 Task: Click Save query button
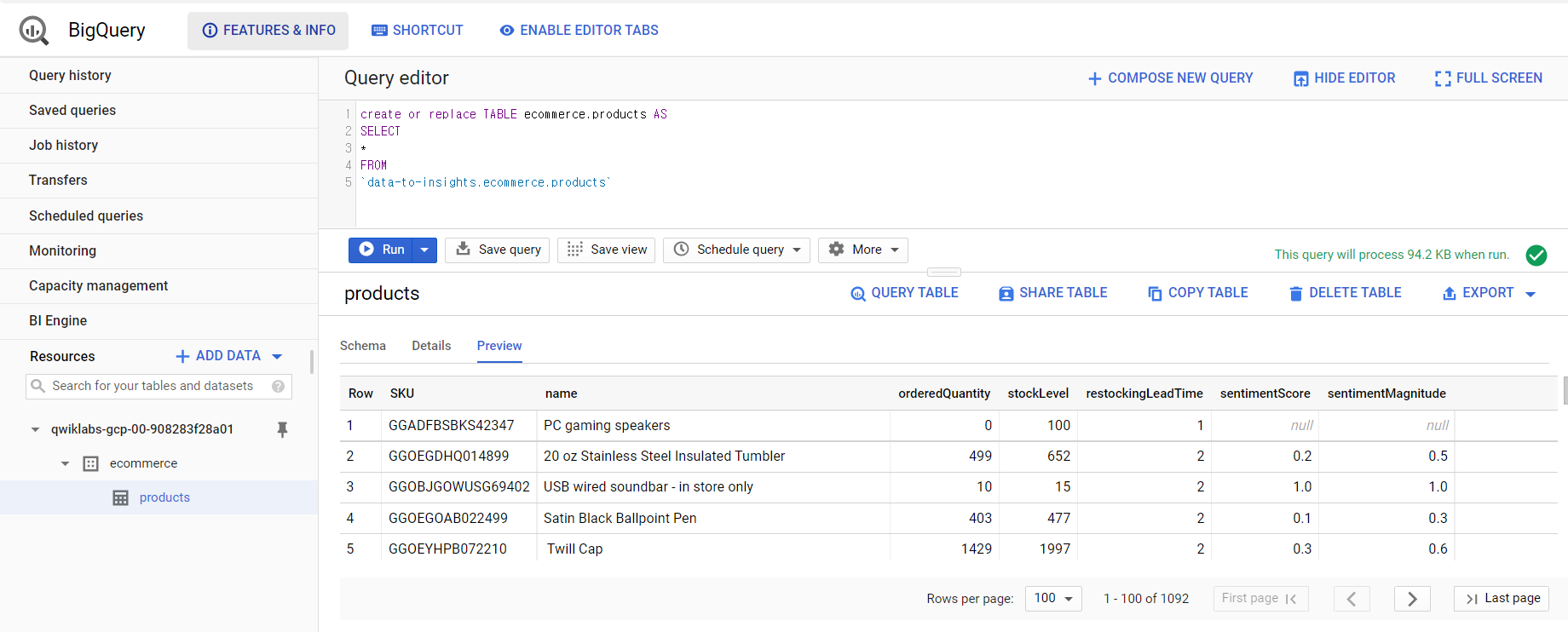[x=498, y=250]
